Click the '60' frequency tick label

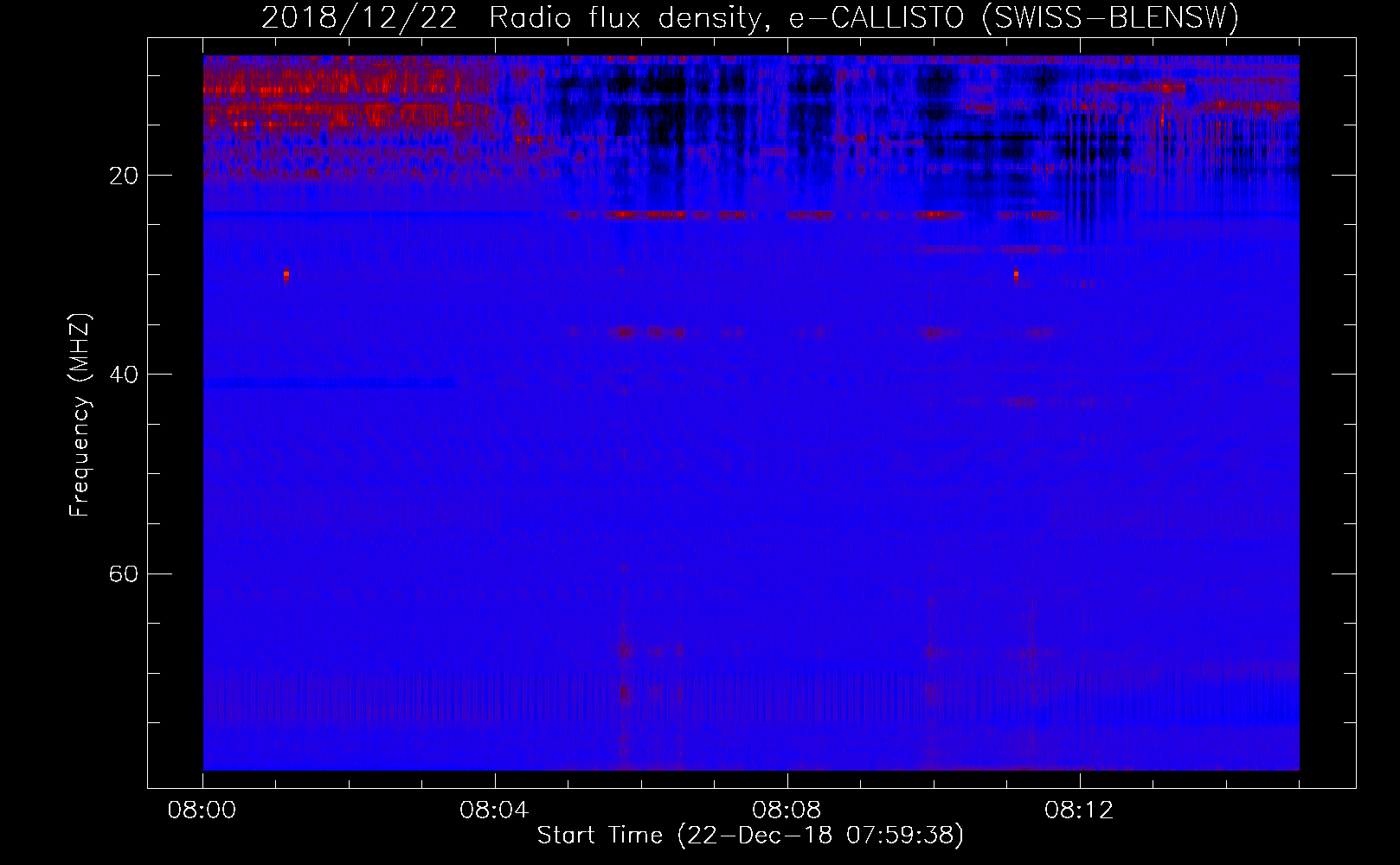[125, 574]
